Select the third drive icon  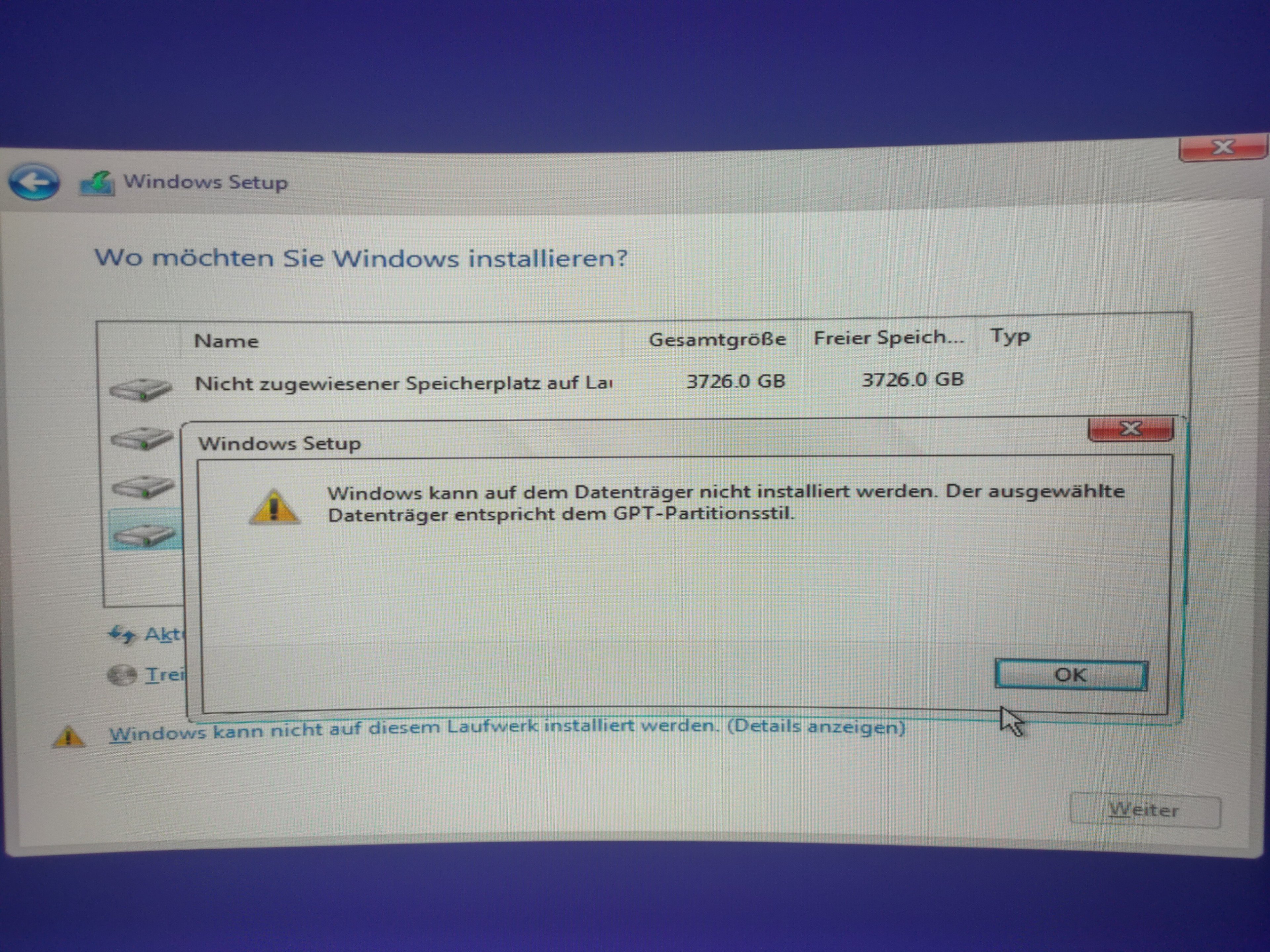[143, 487]
